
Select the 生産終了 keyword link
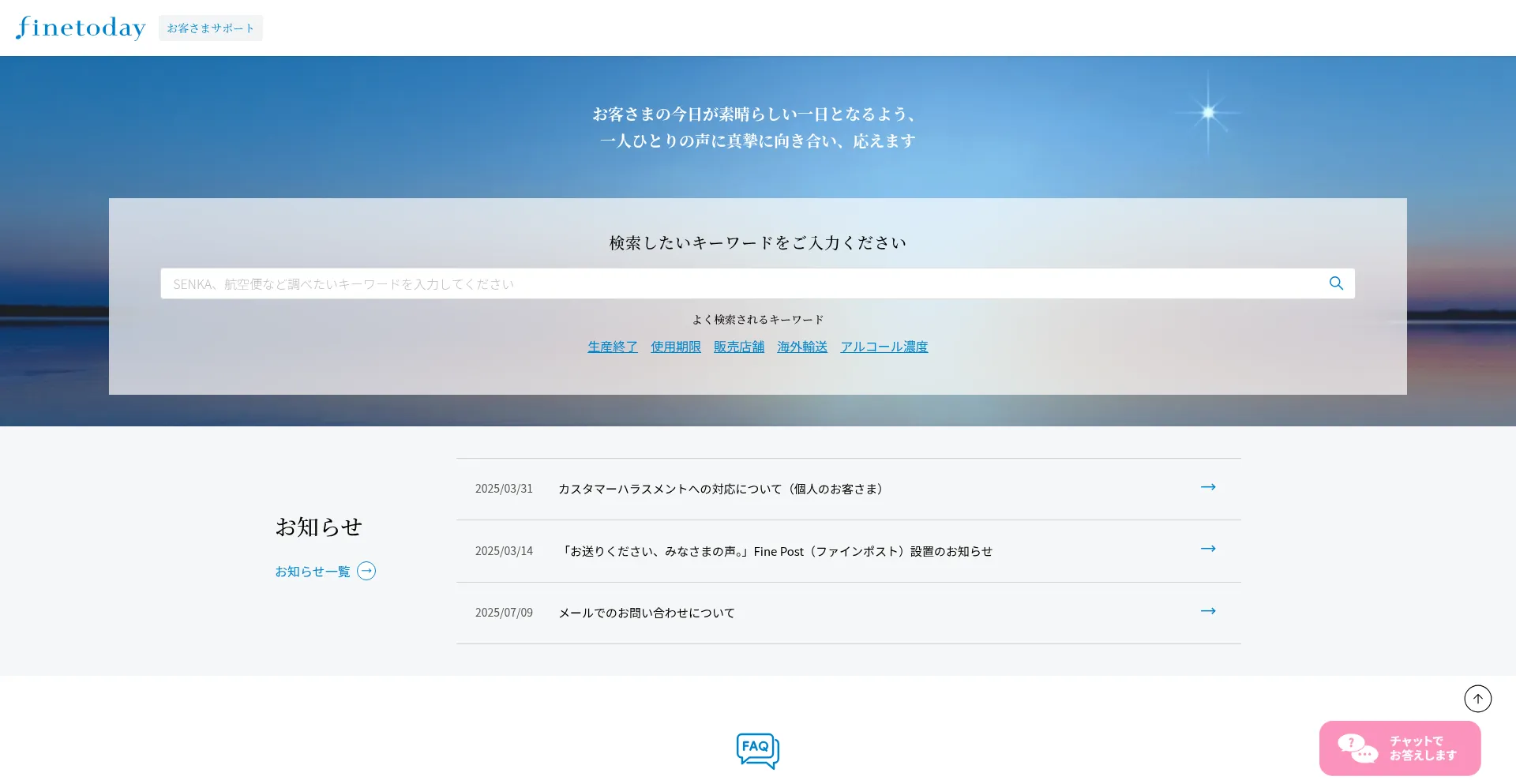(612, 347)
